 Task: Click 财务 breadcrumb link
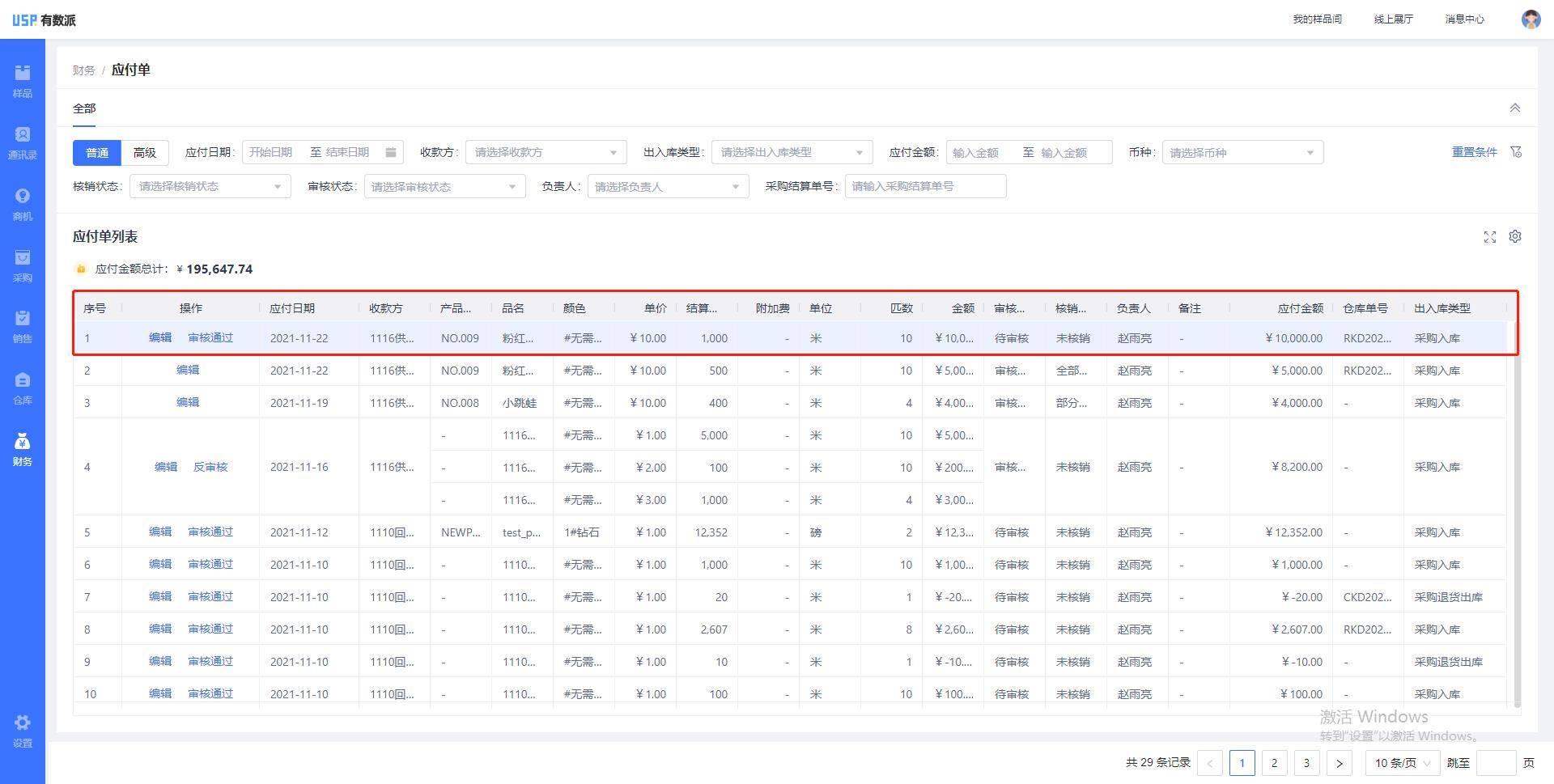tap(84, 70)
